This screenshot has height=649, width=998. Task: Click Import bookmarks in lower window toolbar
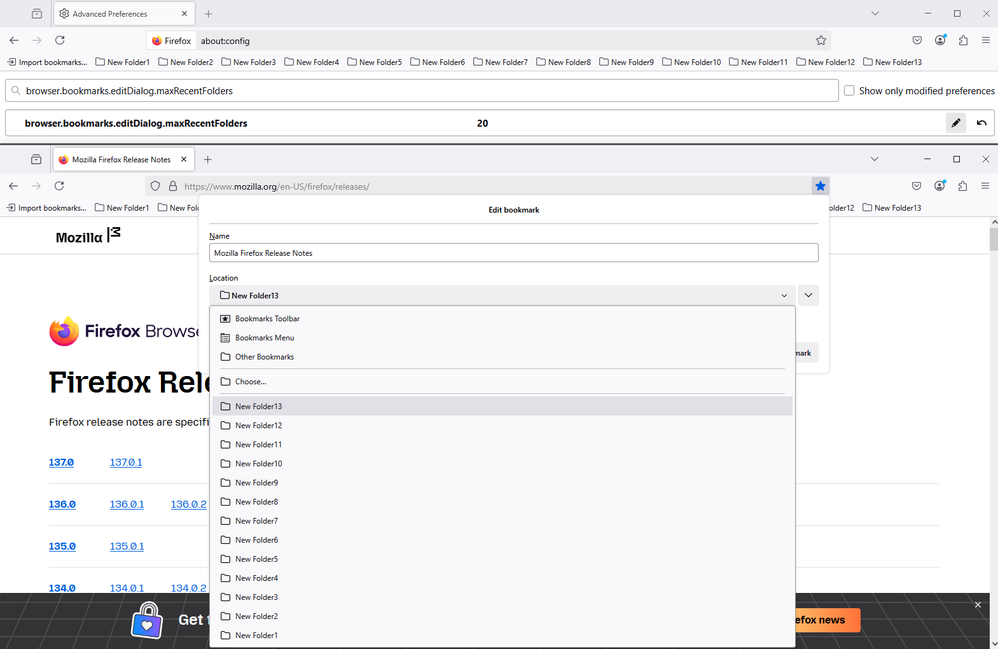point(46,208)
